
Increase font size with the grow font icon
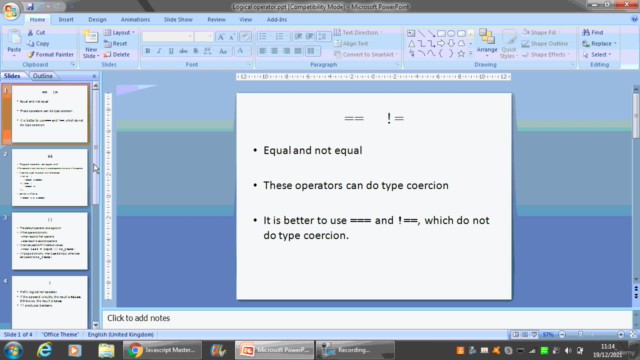coord(221,37)
